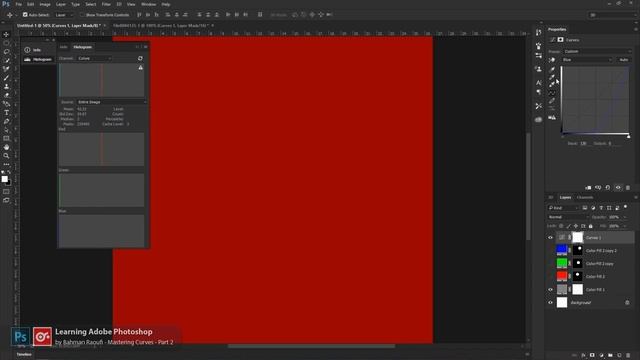Viewport: 640px width, 360px height.
Task: Switch to the second document tab
Action: click(161, 25)
